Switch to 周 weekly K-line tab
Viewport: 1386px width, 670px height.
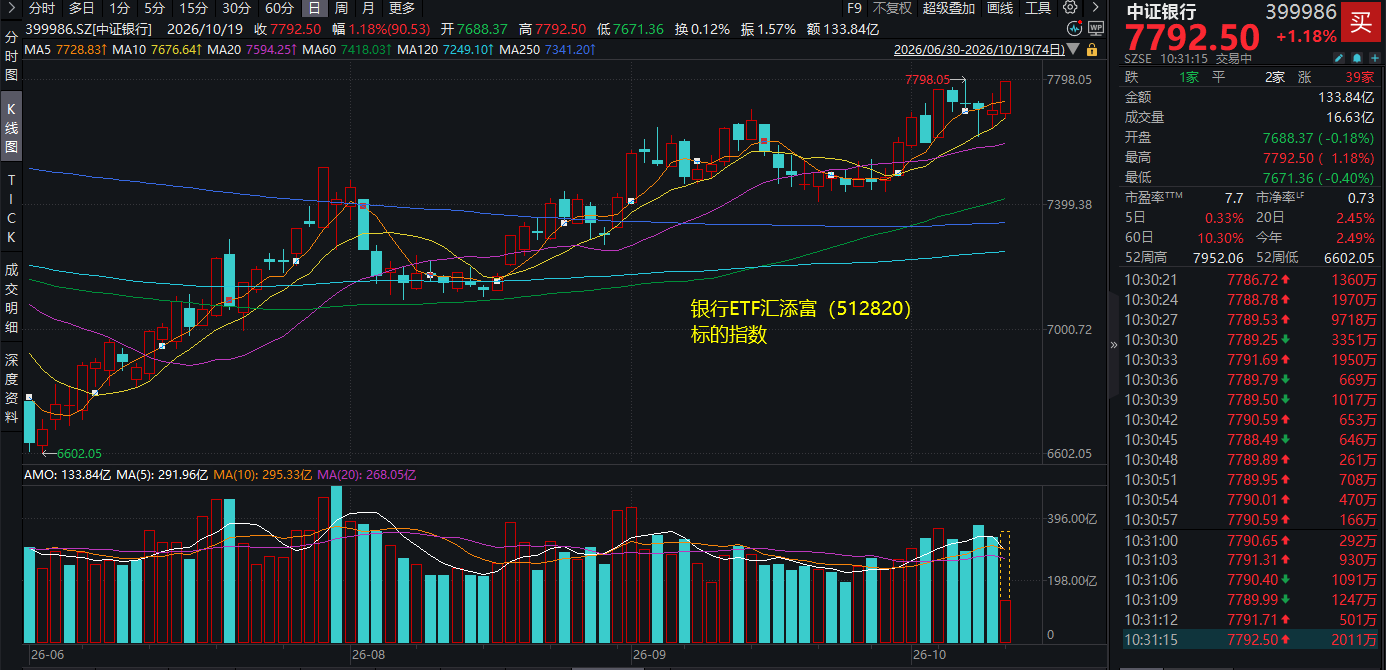[341, 8]
